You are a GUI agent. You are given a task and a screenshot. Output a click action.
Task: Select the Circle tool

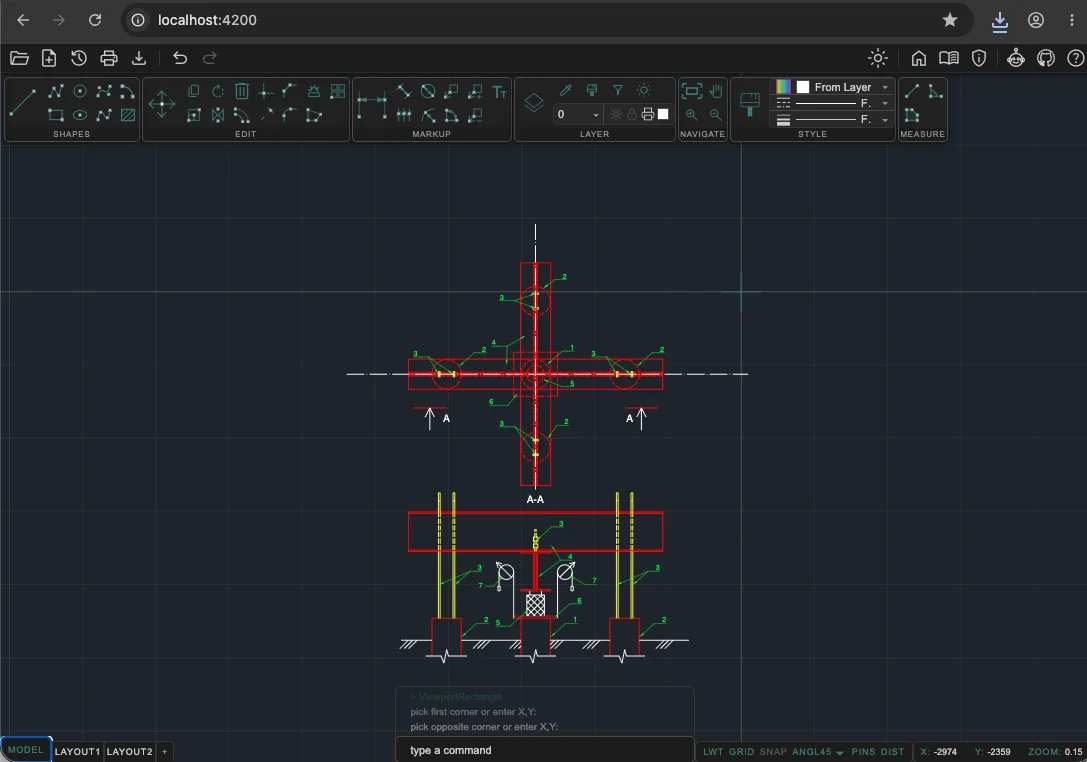coord(80,92)
